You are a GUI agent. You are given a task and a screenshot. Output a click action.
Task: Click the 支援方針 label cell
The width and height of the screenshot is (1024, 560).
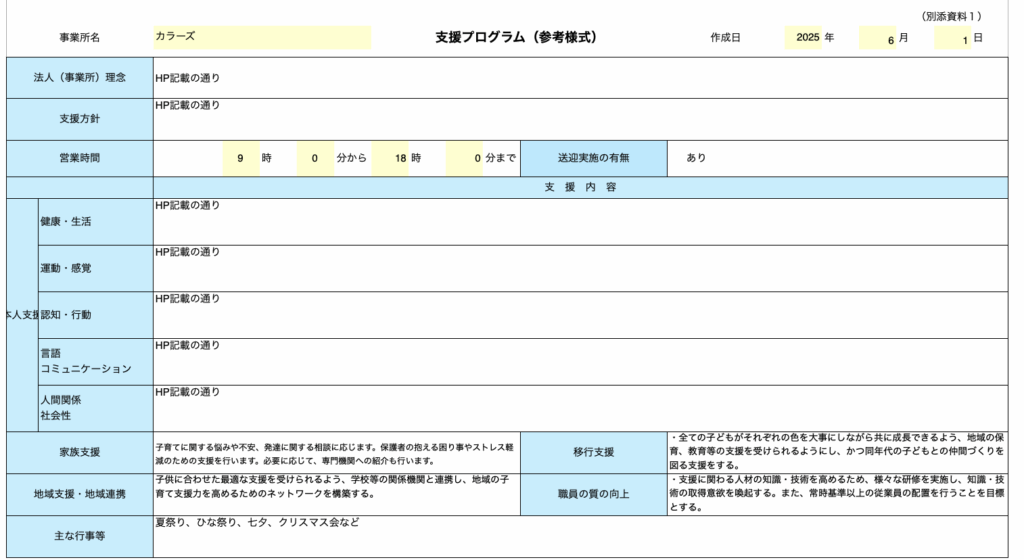click(79, 119)
